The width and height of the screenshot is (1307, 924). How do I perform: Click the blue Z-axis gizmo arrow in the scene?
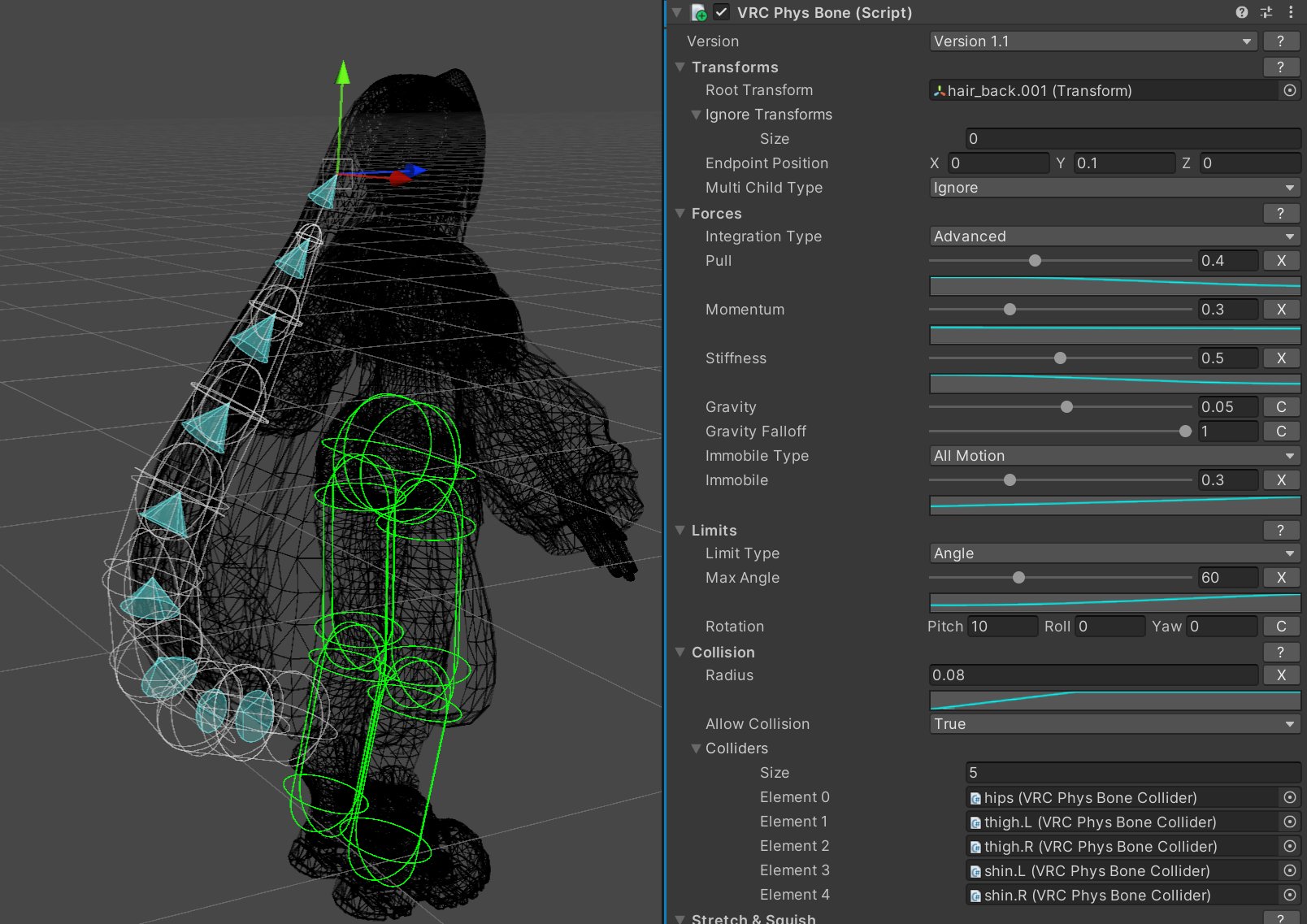416,170
